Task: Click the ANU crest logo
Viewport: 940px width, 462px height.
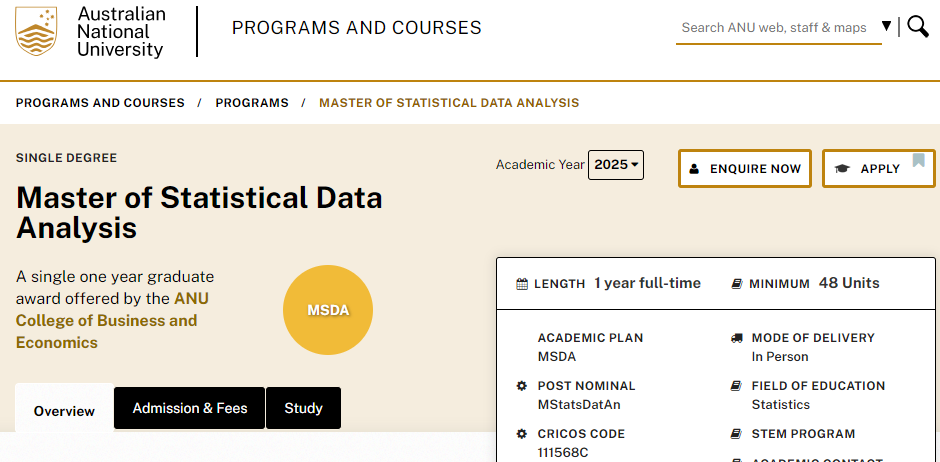Action: point(36,31)
